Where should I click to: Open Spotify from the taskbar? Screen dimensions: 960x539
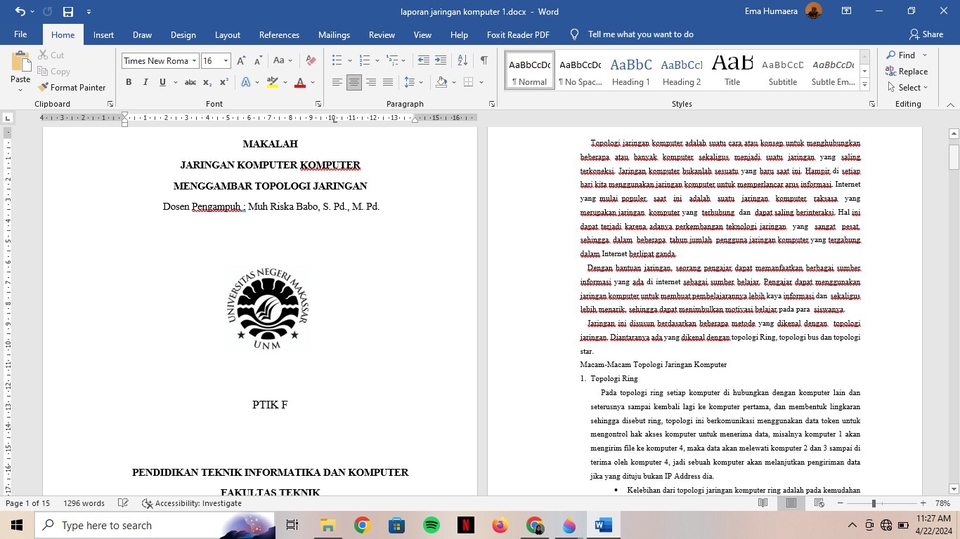point(431,525)
